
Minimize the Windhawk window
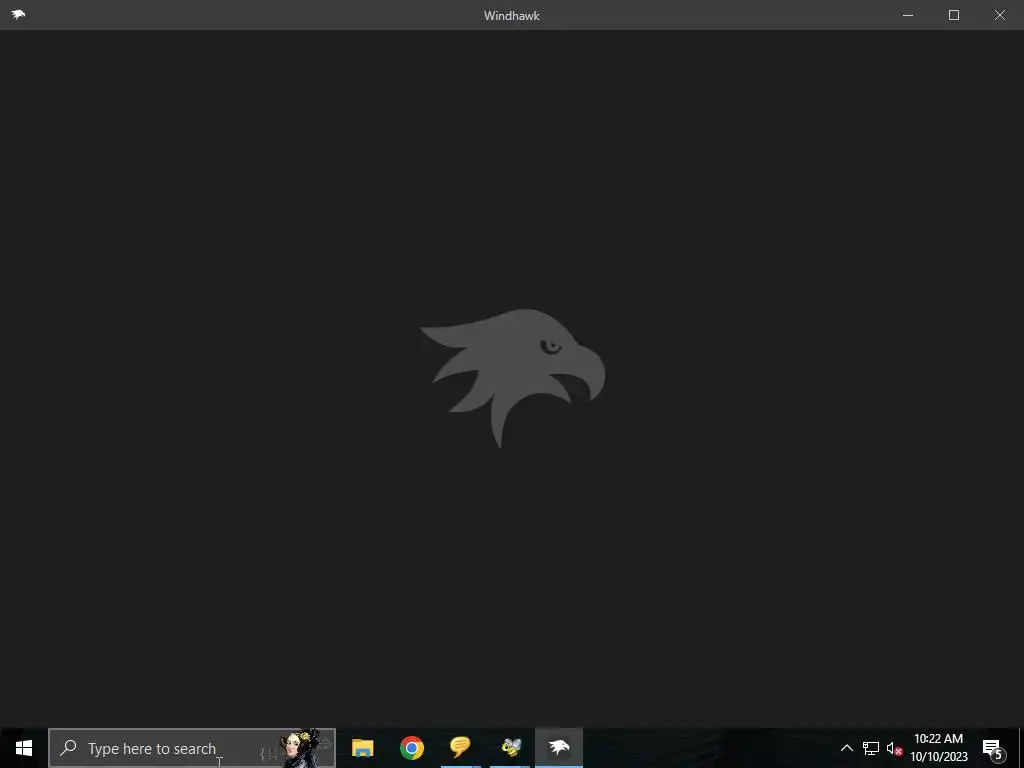tap(908, 14)
